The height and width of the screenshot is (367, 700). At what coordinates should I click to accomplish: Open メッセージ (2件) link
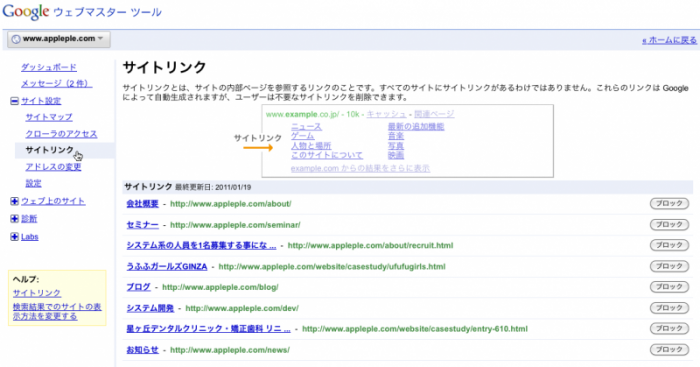57,83
